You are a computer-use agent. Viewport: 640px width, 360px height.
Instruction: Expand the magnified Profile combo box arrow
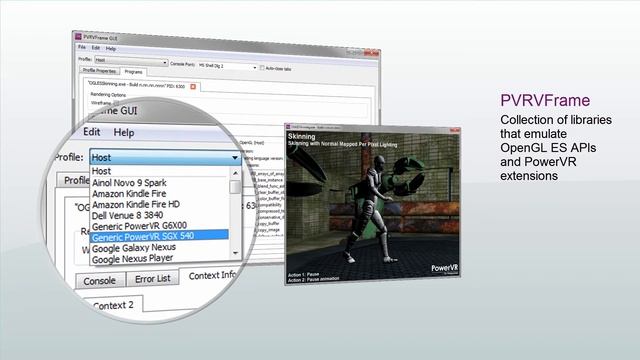(x=235, y=158)
